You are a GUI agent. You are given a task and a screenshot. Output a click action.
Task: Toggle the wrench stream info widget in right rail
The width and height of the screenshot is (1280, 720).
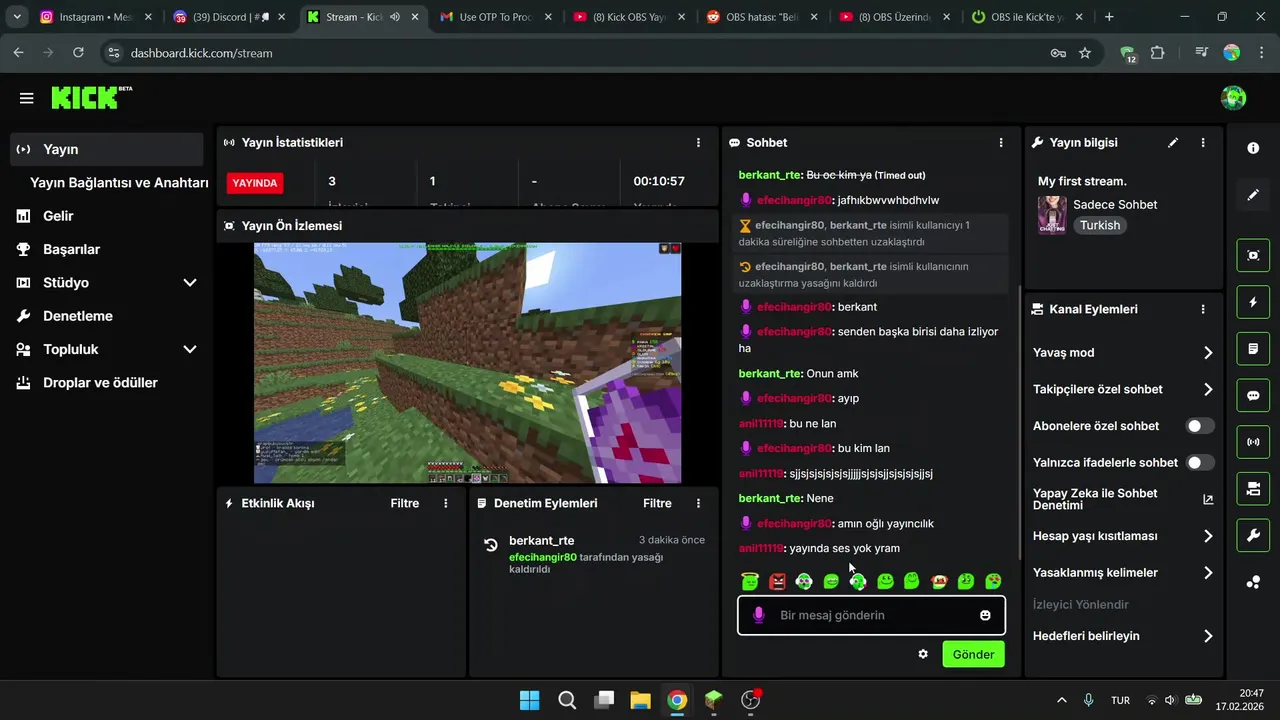1253,536
